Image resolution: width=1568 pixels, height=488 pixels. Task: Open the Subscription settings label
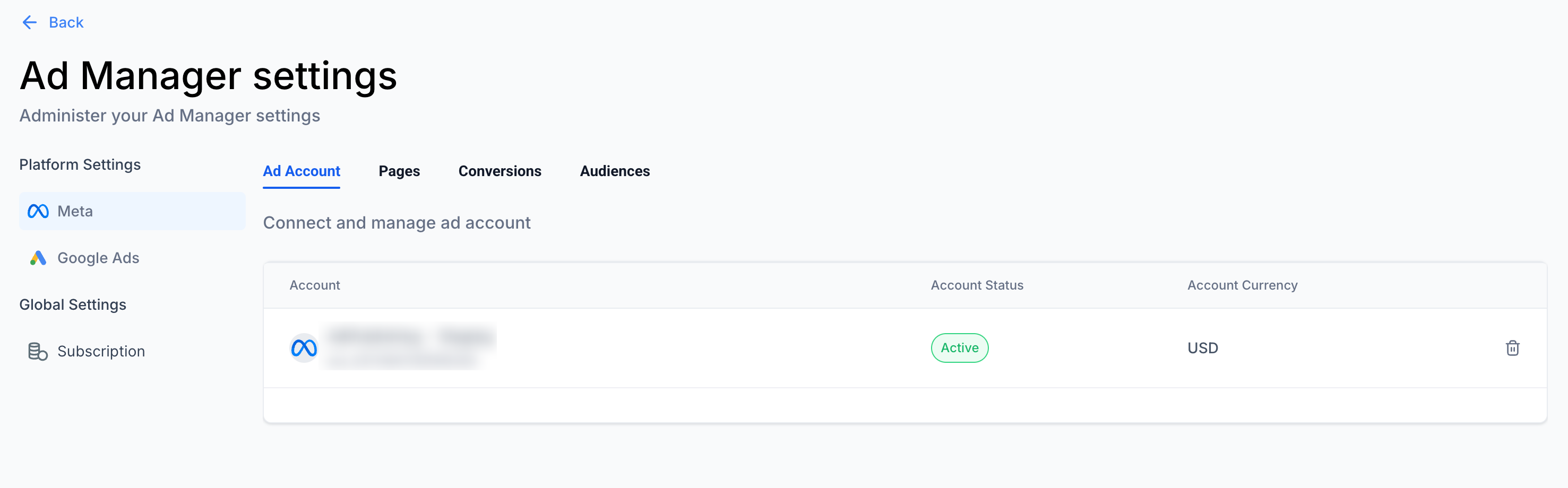pos(101,351)
